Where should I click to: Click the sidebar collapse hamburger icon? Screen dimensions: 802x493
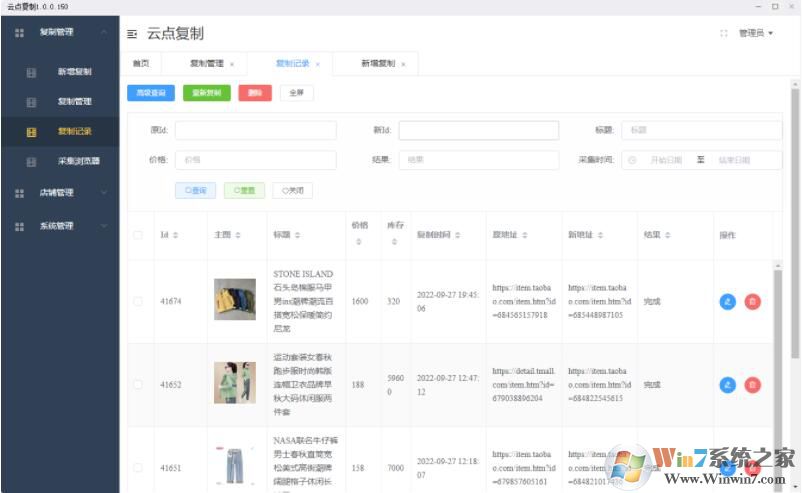132,34
